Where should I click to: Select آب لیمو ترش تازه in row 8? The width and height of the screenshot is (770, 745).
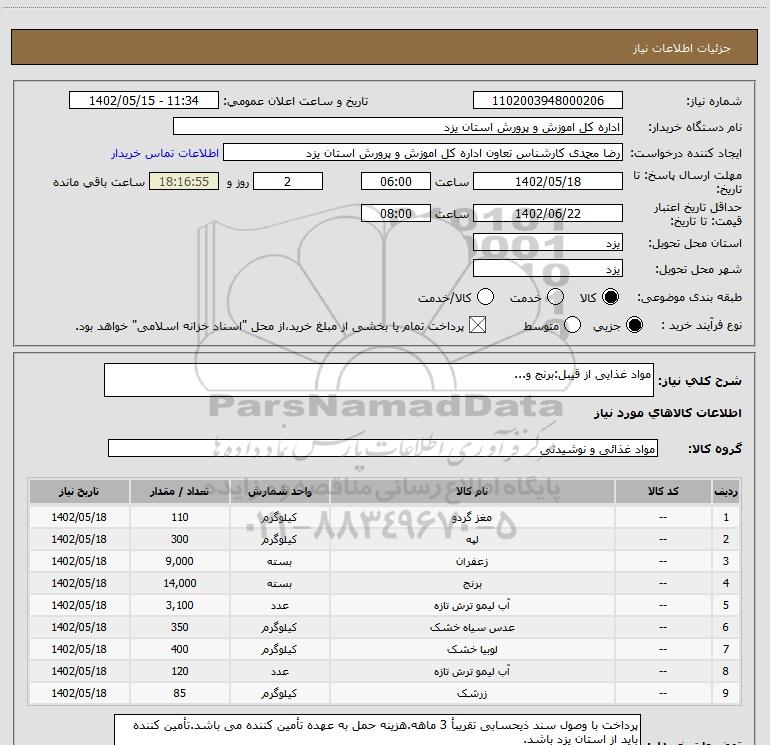point(472,671)
